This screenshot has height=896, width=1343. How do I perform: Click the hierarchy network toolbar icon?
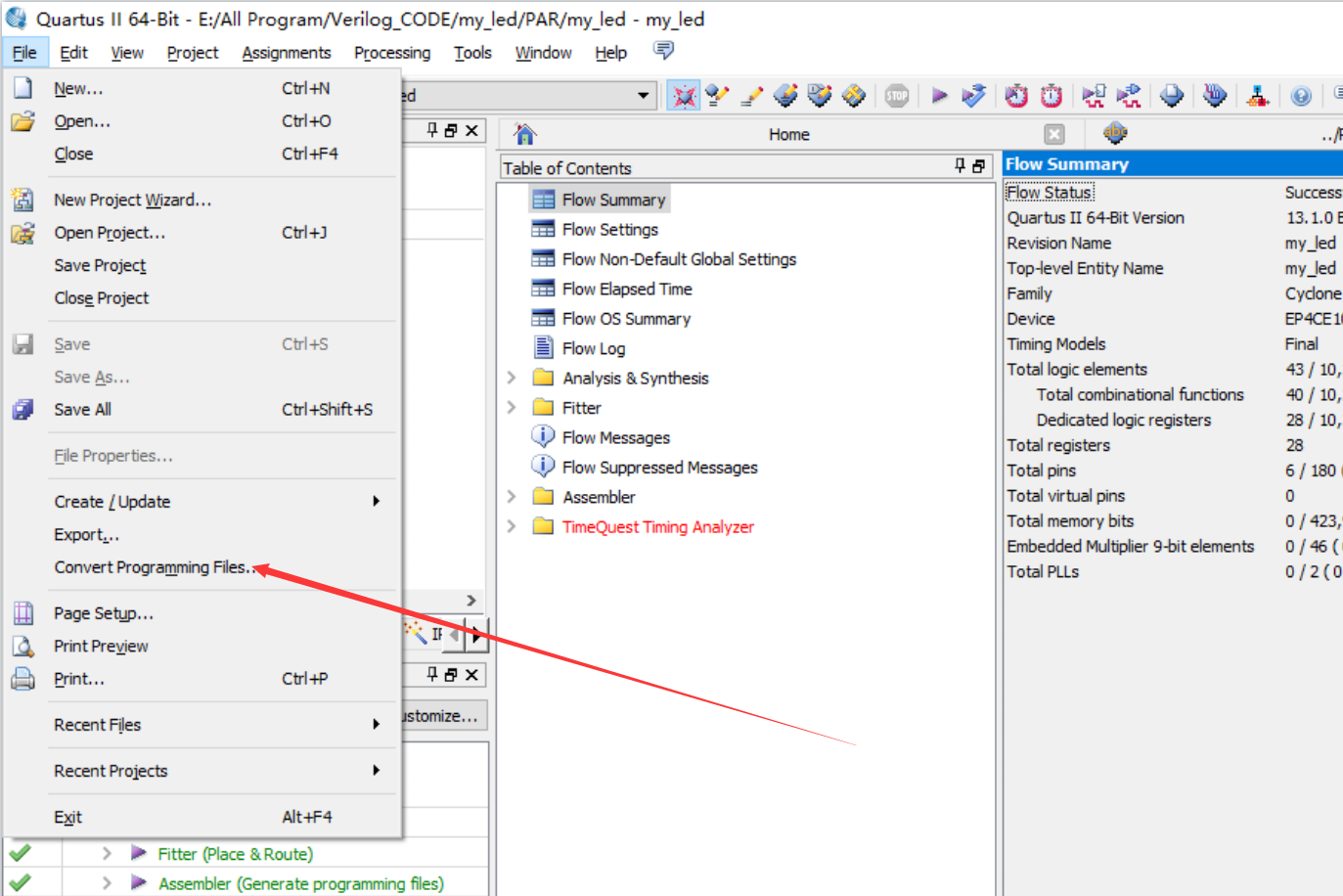[1258, 95]
